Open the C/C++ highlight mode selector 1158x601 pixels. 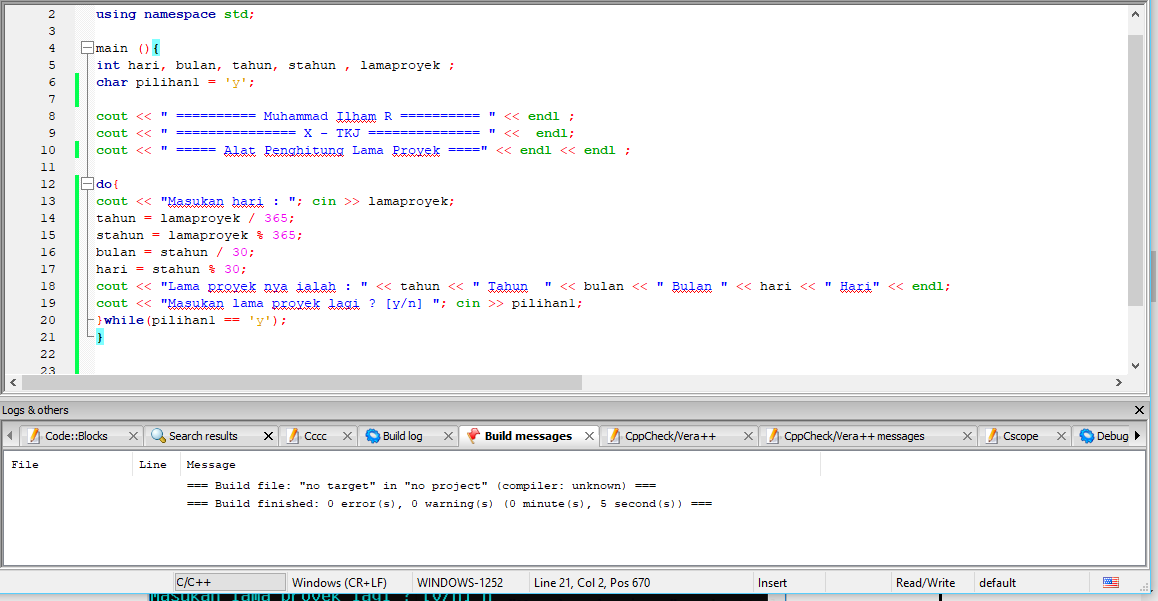[228, 581]
